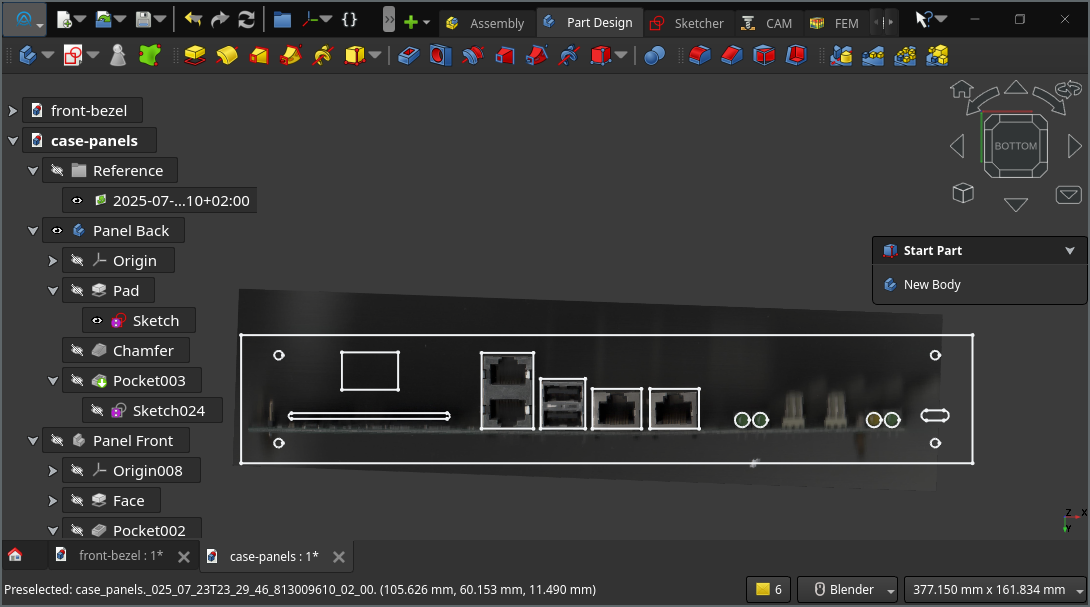This screenshot has width=1090, height=607.
Task: Click the Undo arrow icon
Action: [193, 20]
